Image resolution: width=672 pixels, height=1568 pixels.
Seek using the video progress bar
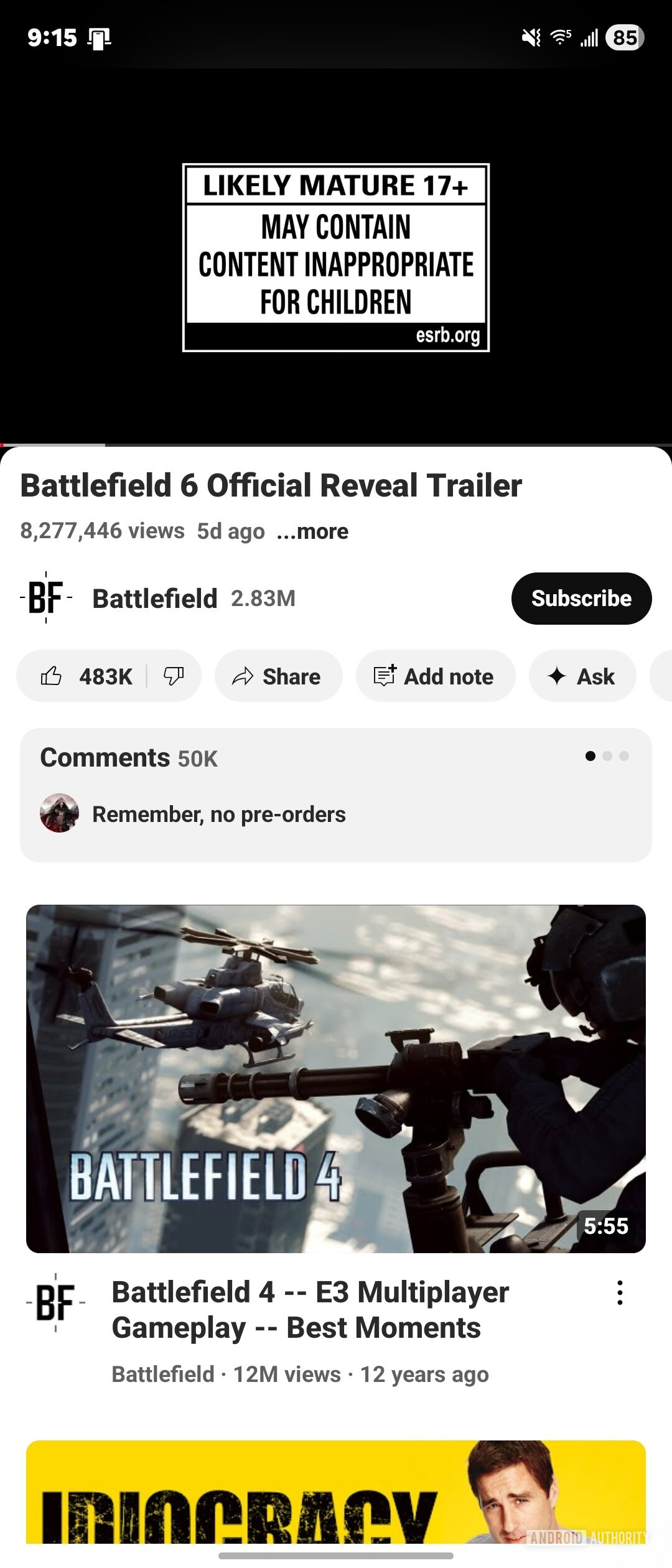click(x=336, y=445)
